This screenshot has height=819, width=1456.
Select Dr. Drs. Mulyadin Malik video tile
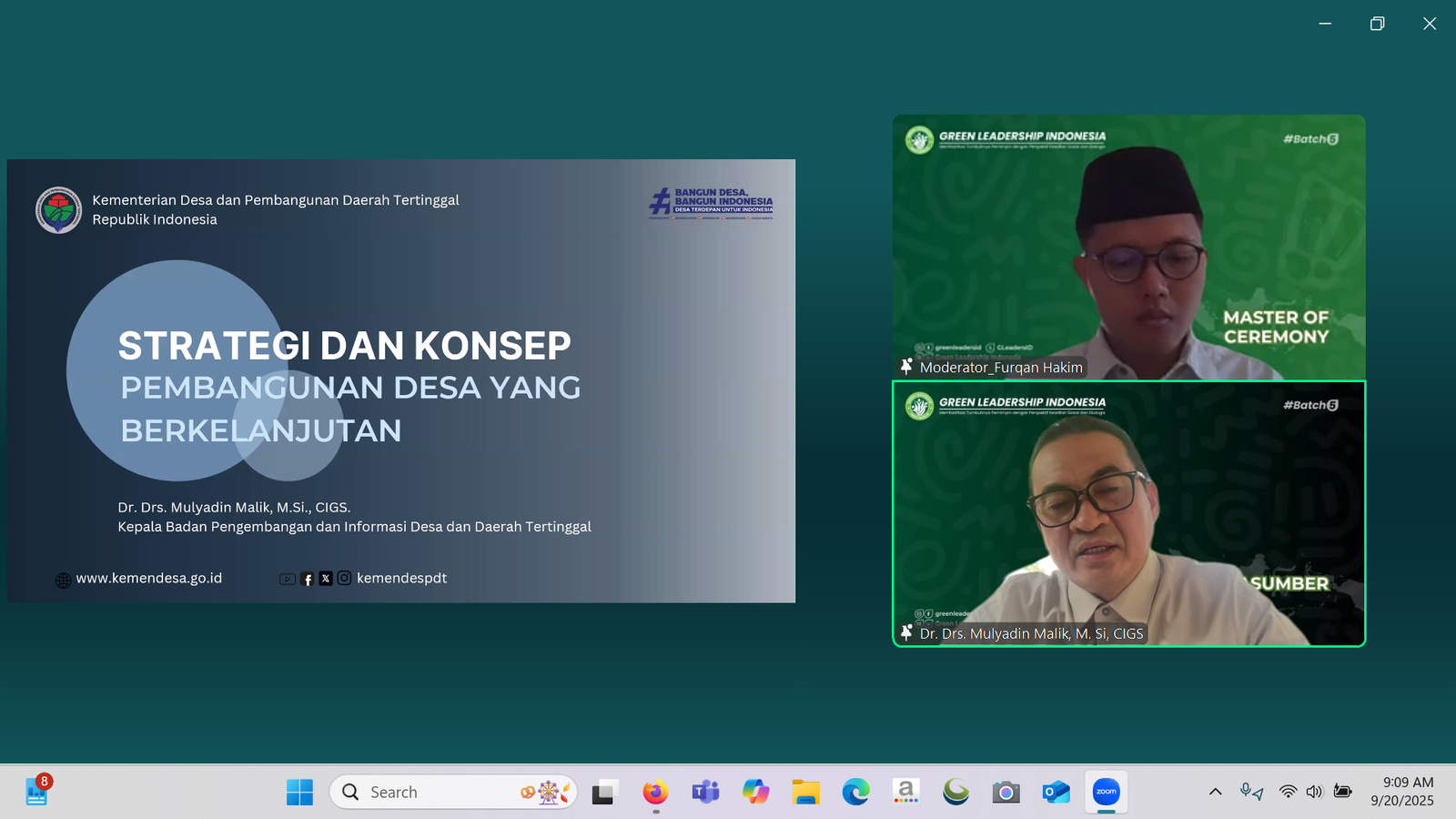[1128, 513]
